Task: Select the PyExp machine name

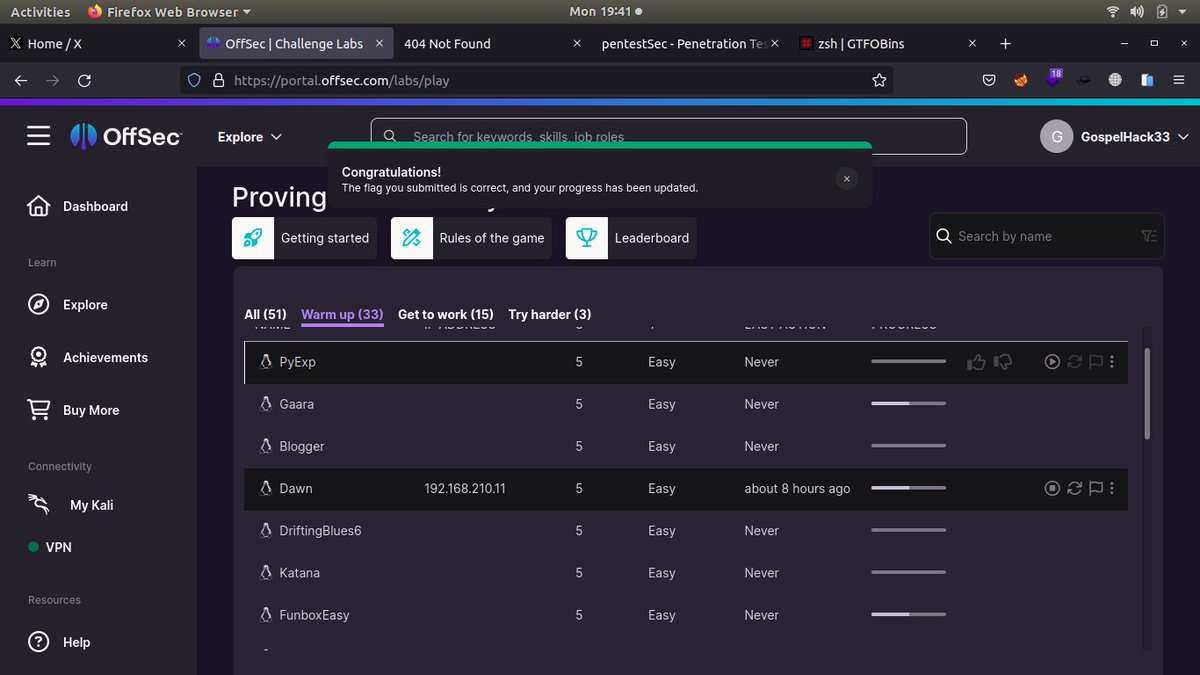Action: point(297,362)
